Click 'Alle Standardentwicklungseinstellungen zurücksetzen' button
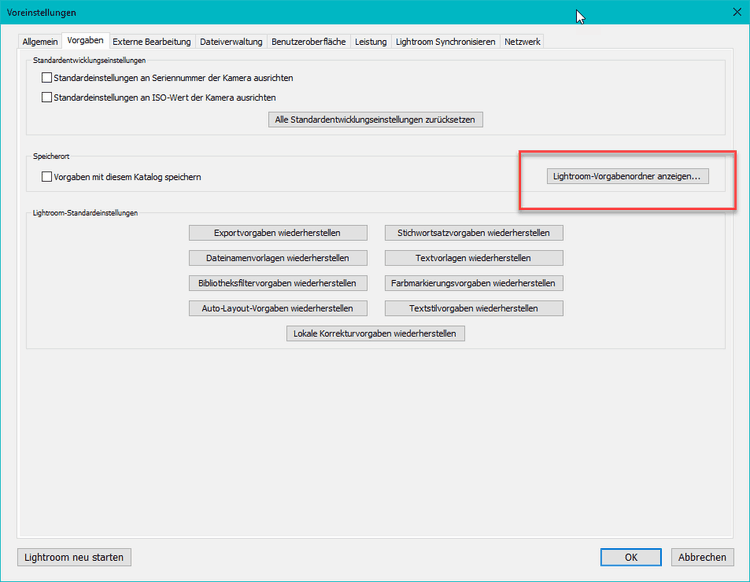The height and width of the screenshot is (582, 750). point(376,120)
